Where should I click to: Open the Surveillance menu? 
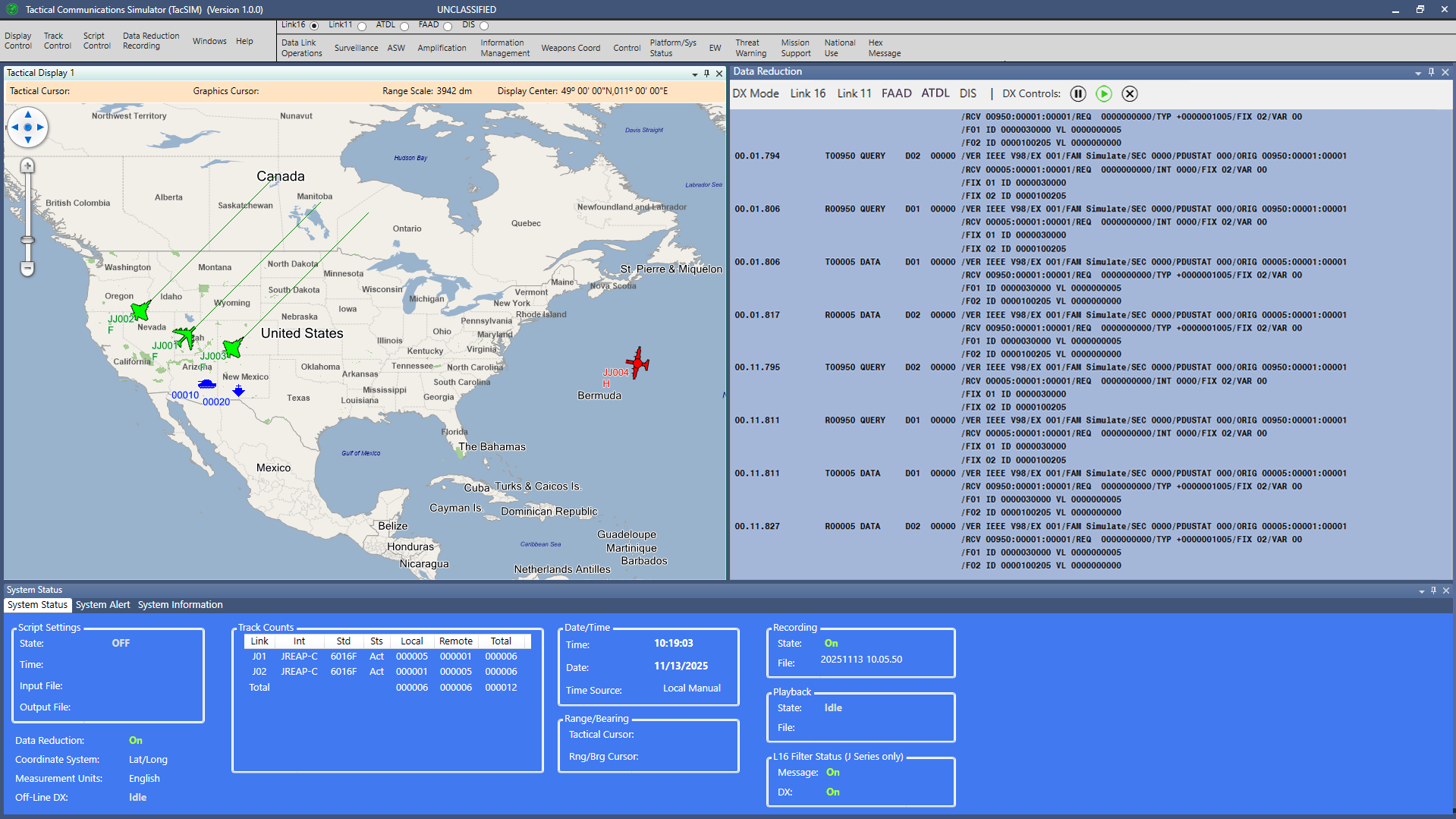point(356,48)
